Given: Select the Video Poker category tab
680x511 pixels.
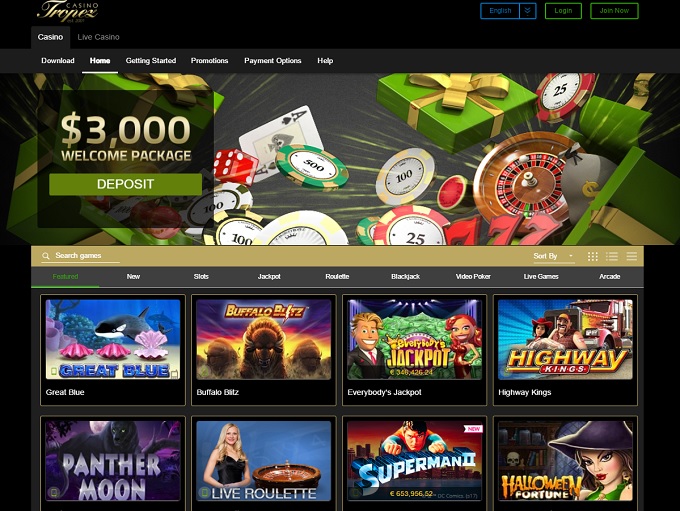Looking at the screenshot, I should point(473,277).
